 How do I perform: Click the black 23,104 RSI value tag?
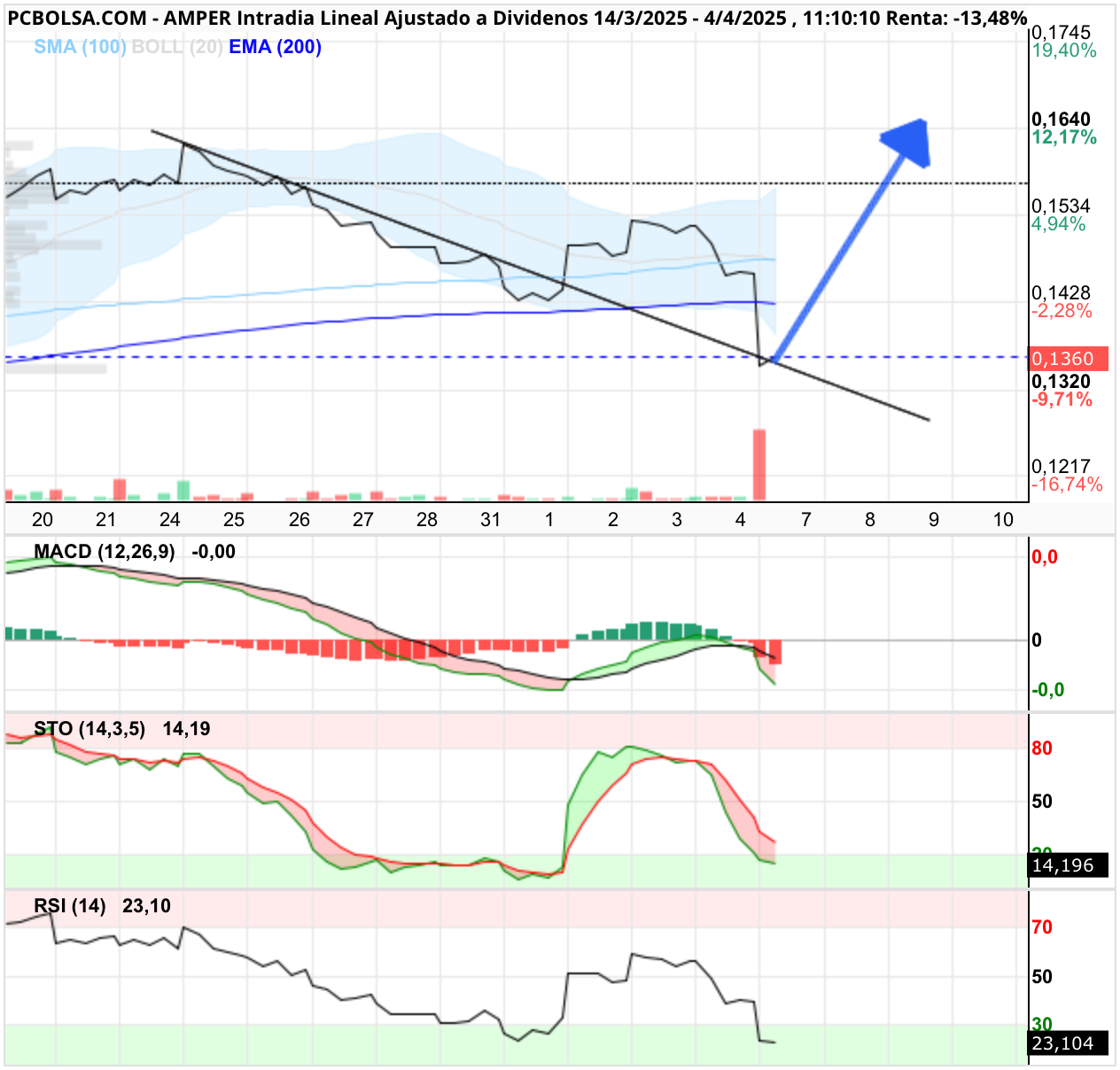click(1068, 1043)
